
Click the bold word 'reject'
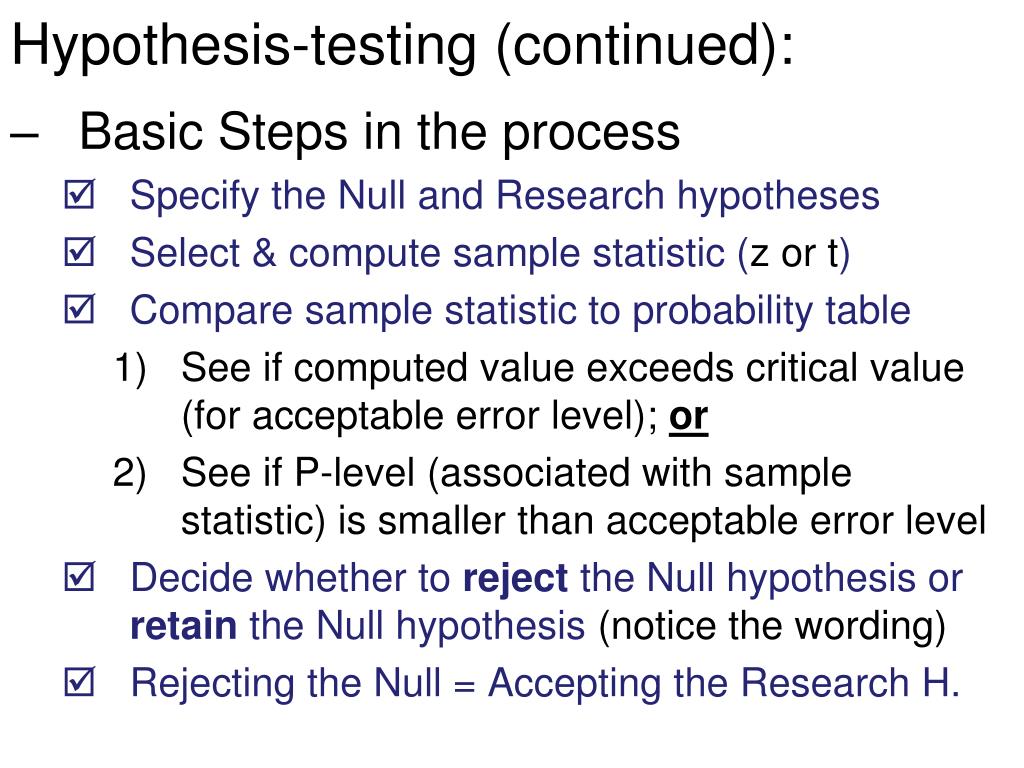point(515,579)
